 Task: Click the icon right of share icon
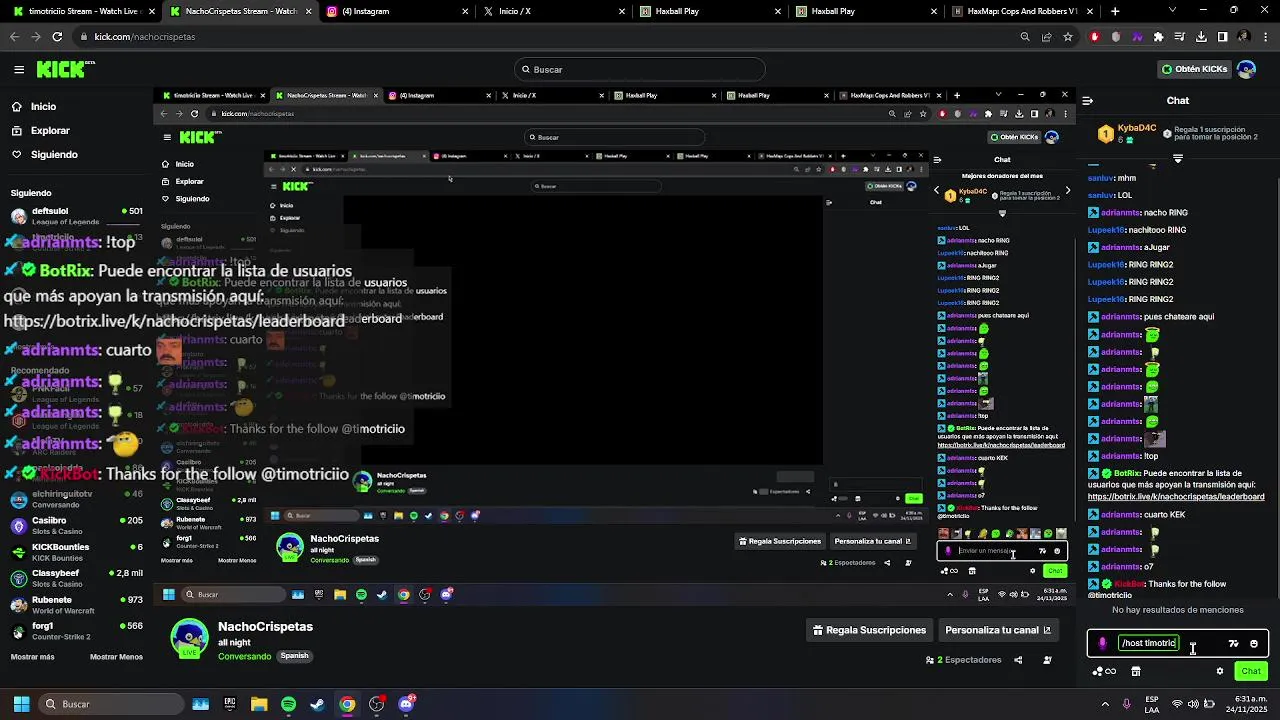coord(1047,660)
